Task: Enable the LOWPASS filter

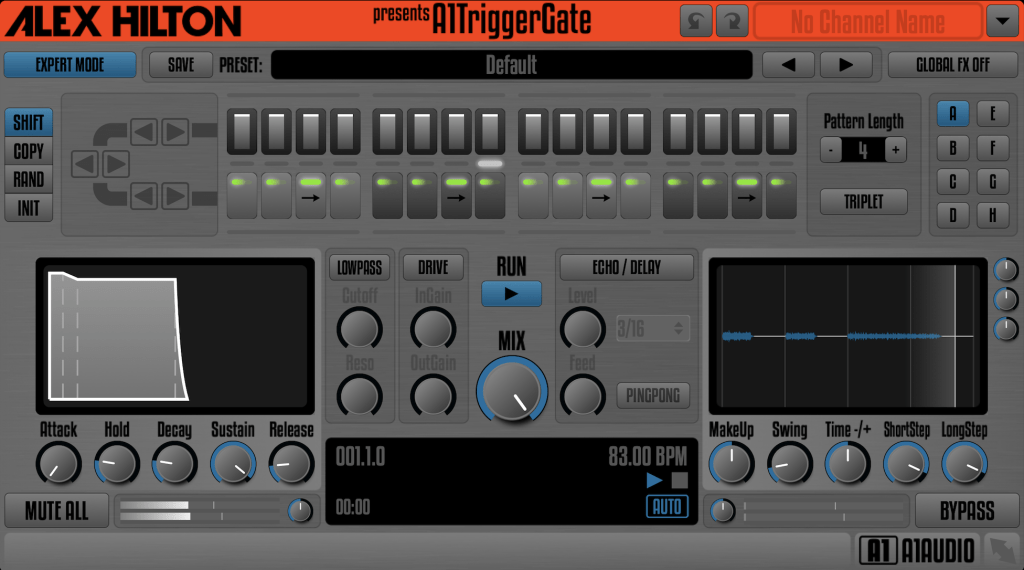Action: coord(359,267)
